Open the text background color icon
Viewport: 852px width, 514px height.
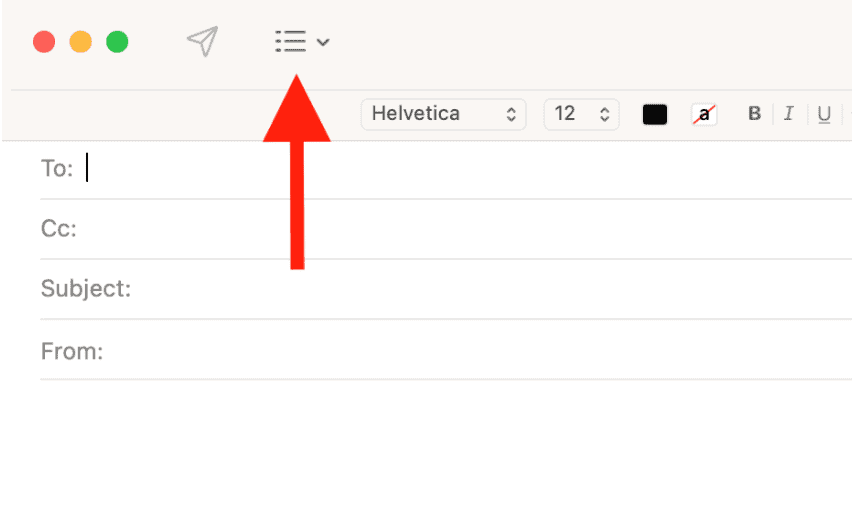pos(704,115)
